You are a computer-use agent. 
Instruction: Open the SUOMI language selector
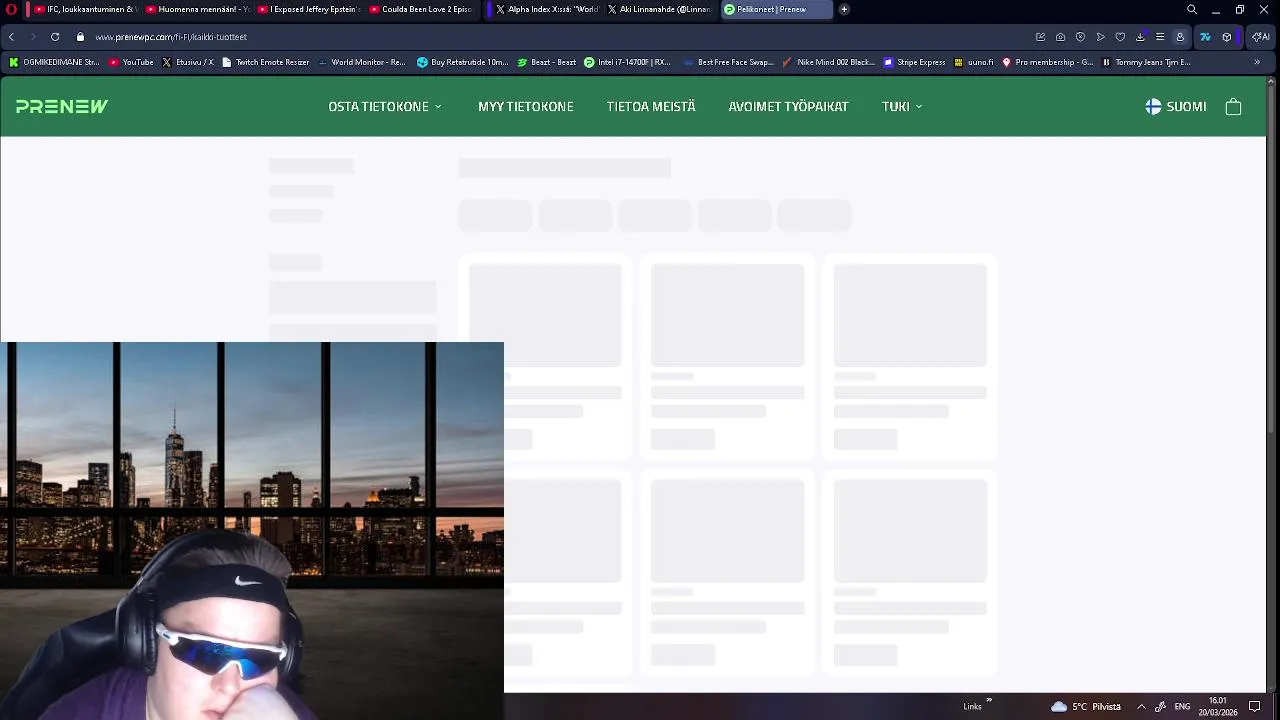pyautogui.click(x=1176, y=106)
